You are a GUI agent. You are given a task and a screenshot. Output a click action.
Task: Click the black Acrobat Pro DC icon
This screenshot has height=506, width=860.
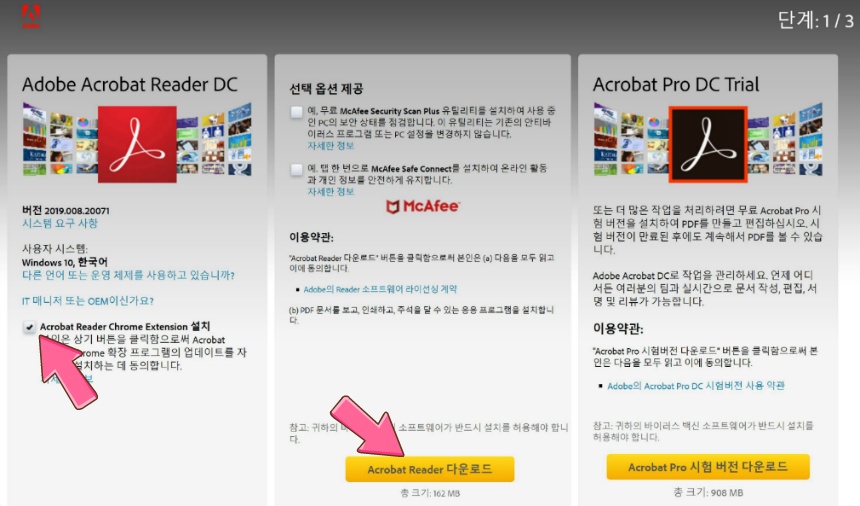(708, 144)
